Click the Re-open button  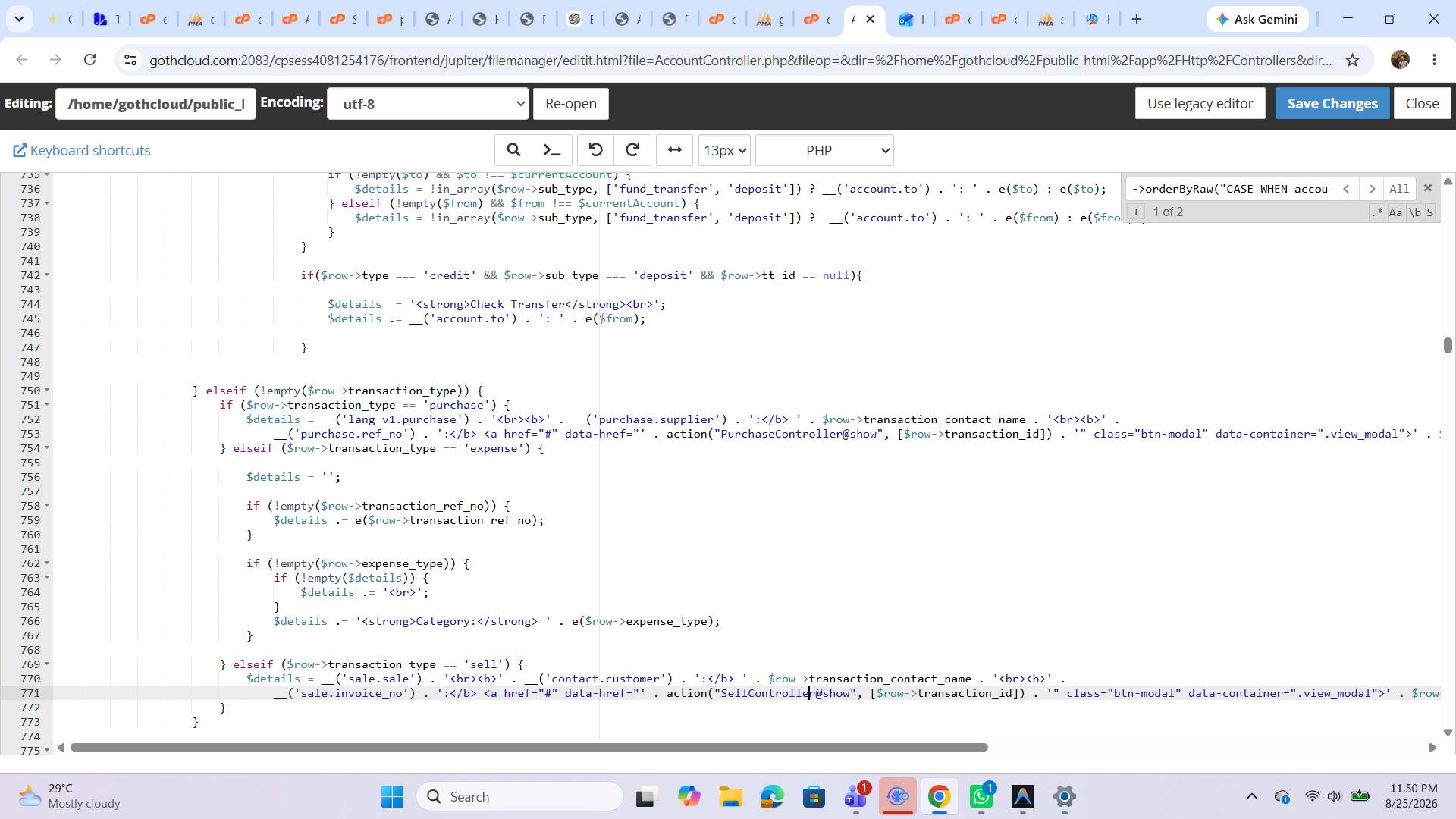click(570, 104)
